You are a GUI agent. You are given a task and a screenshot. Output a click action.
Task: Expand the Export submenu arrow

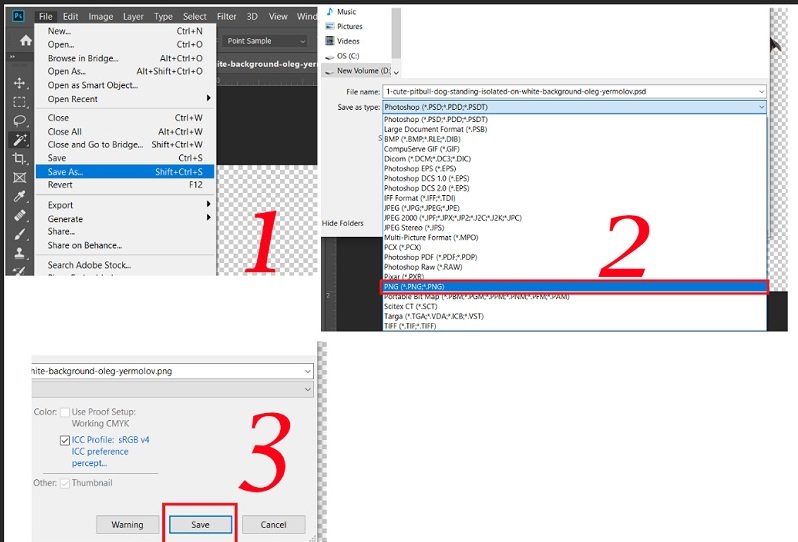point(208,204)
